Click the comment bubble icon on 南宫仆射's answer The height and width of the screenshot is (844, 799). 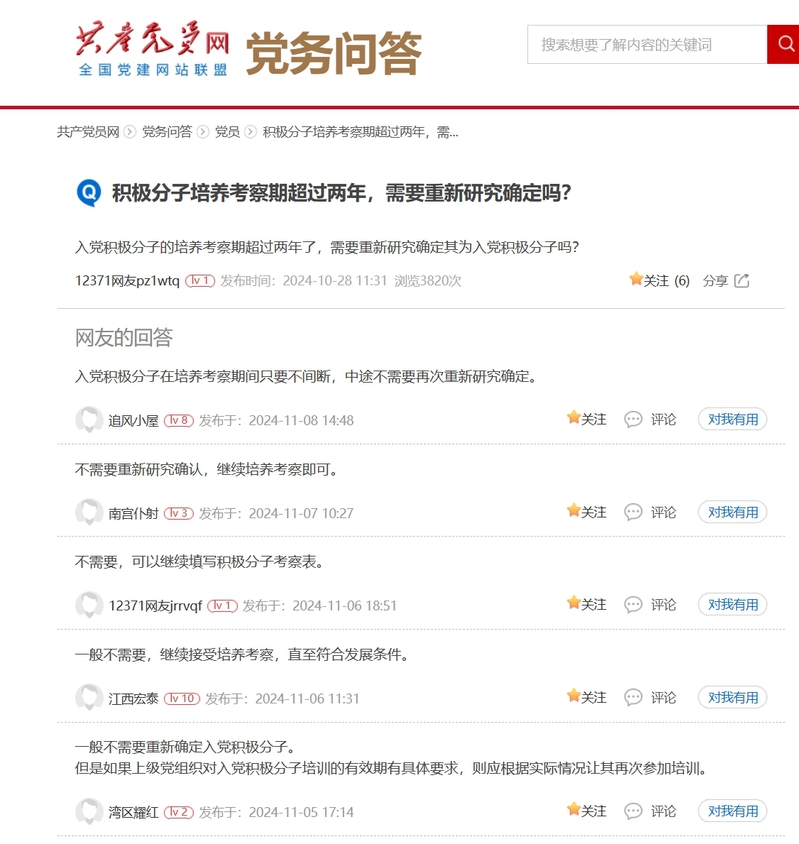[x=633, y=512]
